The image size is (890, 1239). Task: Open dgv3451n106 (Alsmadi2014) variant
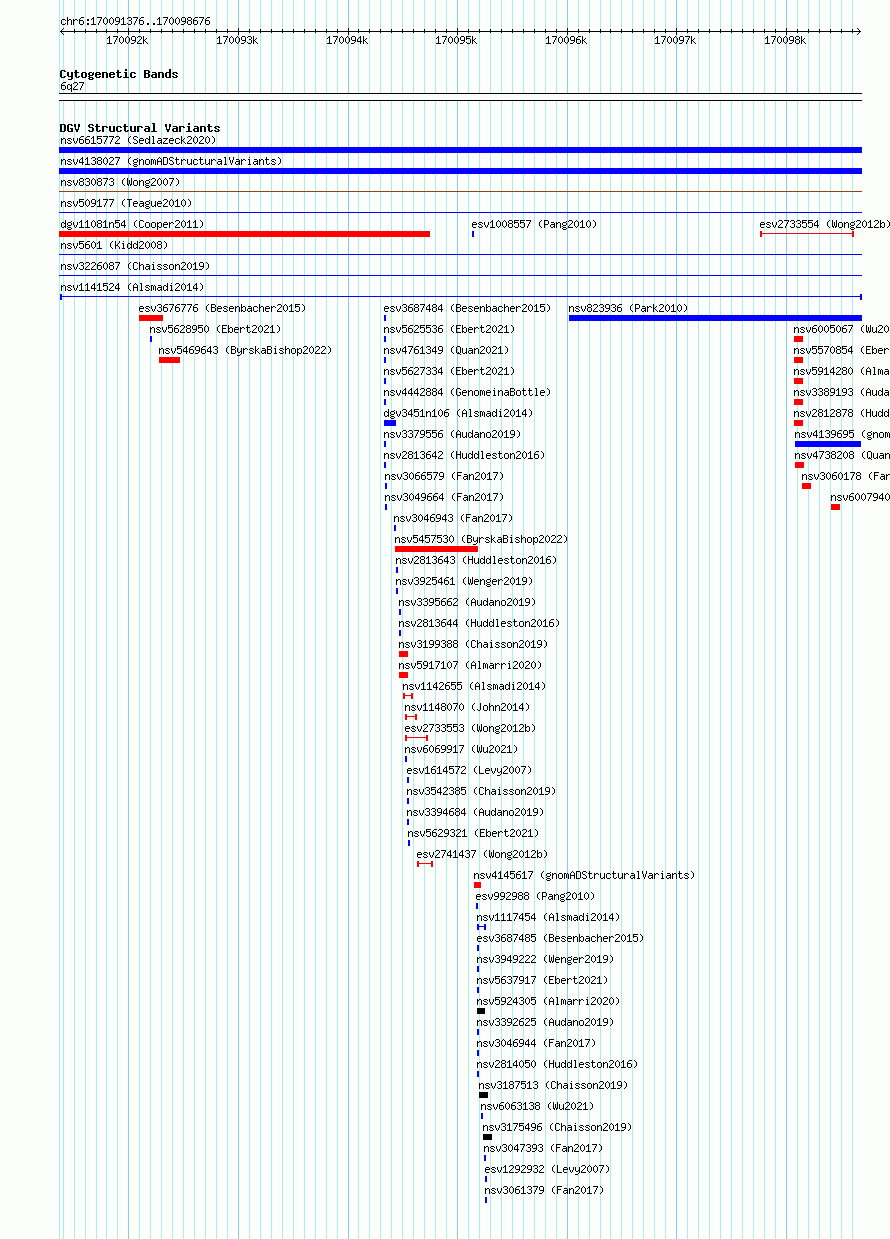[x=458, y=413]
